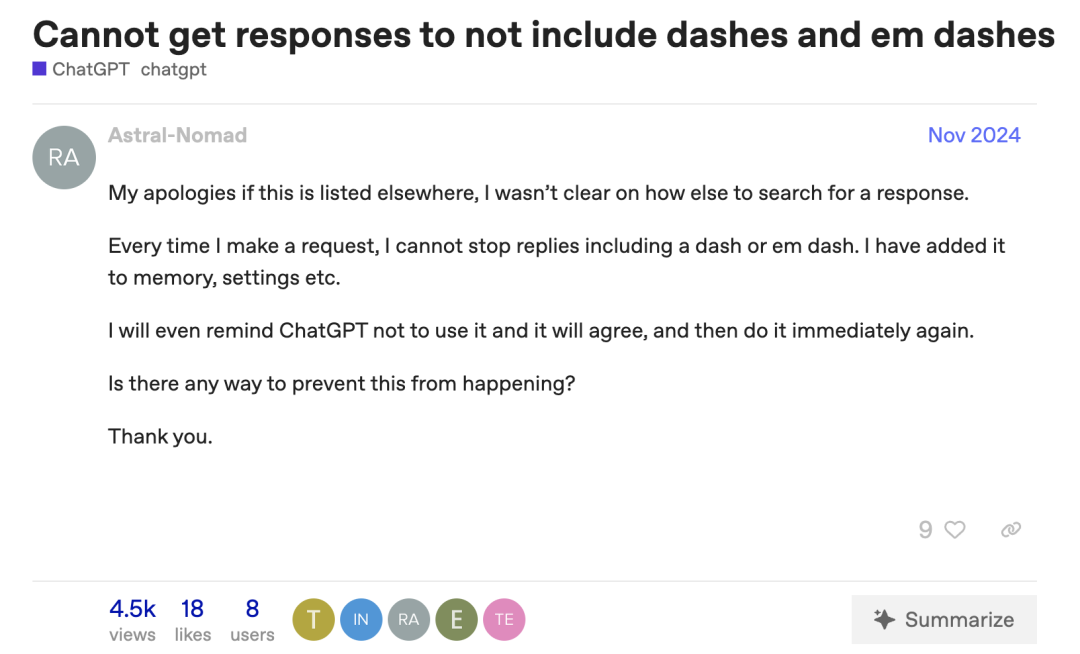This screenshot has width=1080, height=654.
Task: Open the ChatGPT category link
Action: click(x=90, y=70)
